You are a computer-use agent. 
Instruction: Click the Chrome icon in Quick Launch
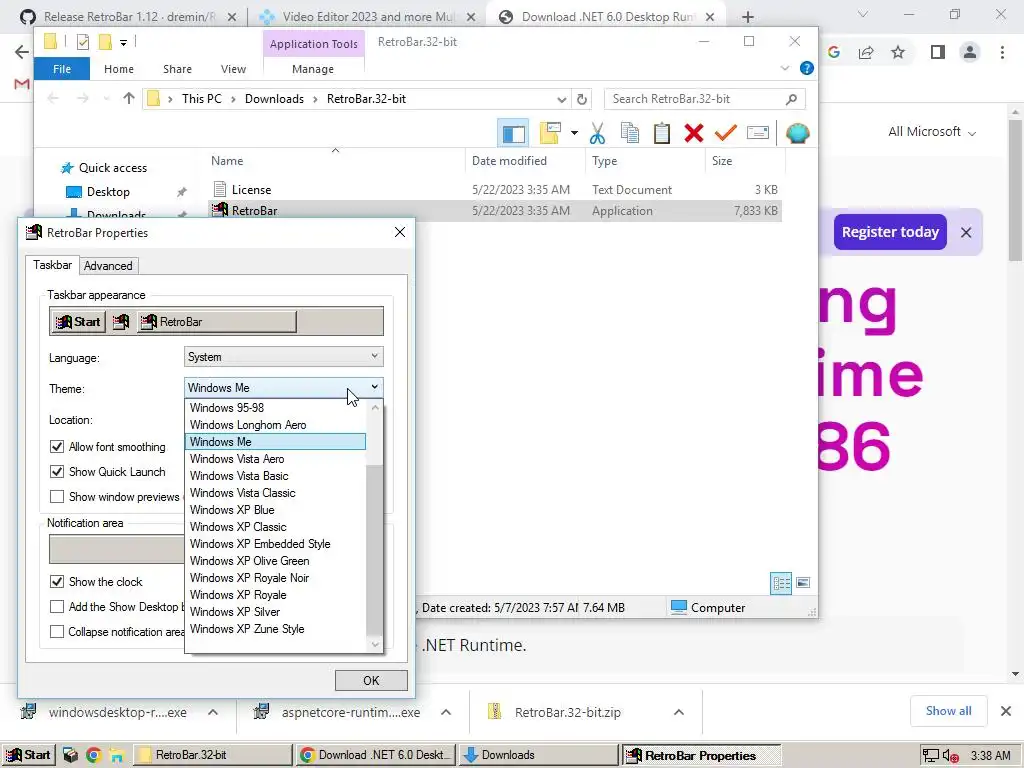click(93, 756)
